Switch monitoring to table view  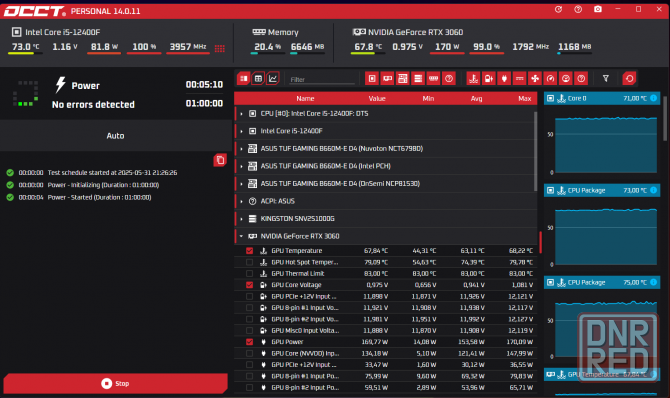pos(258,79)
